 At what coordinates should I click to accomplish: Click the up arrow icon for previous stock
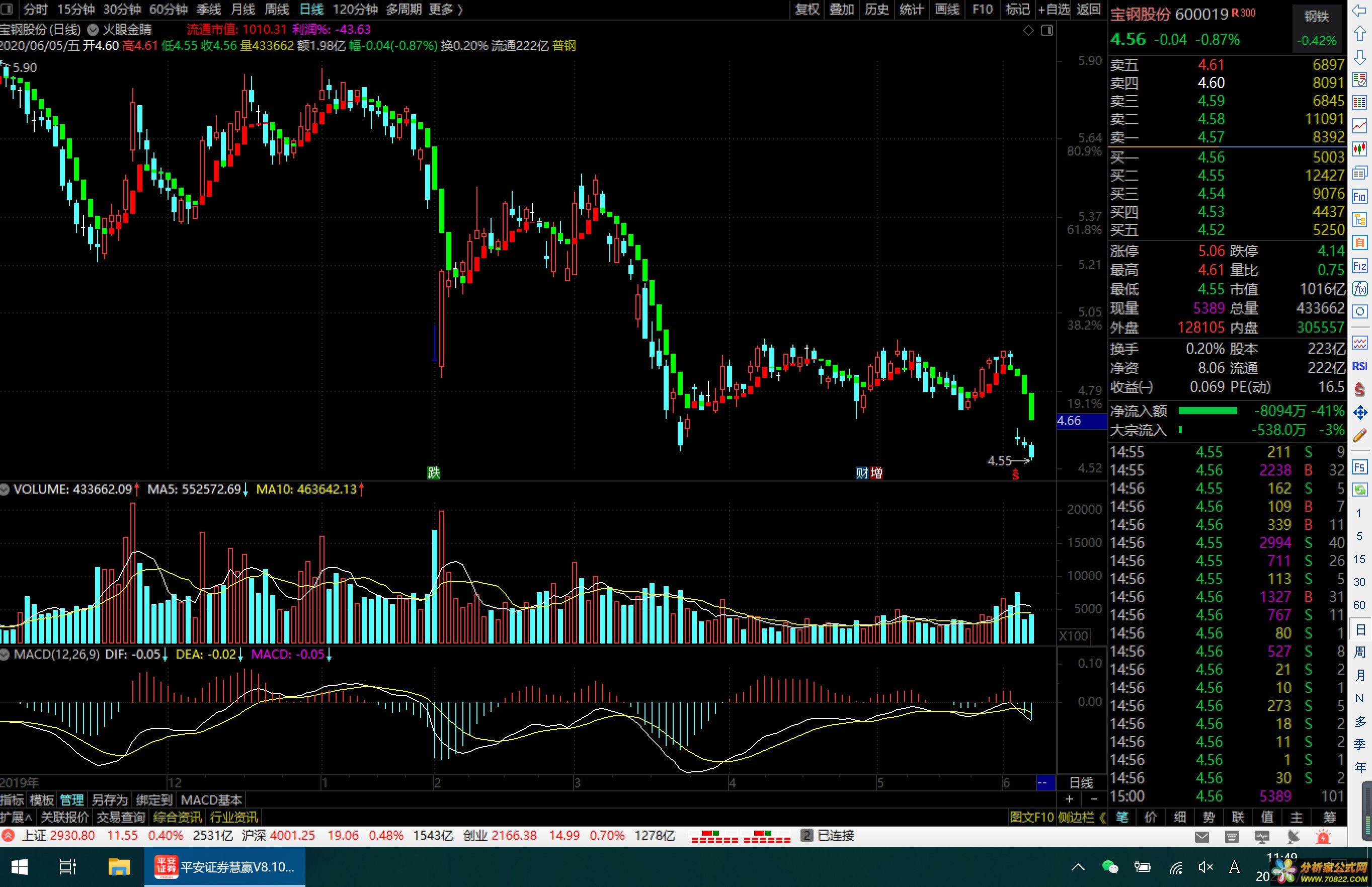click(1359, 33)
